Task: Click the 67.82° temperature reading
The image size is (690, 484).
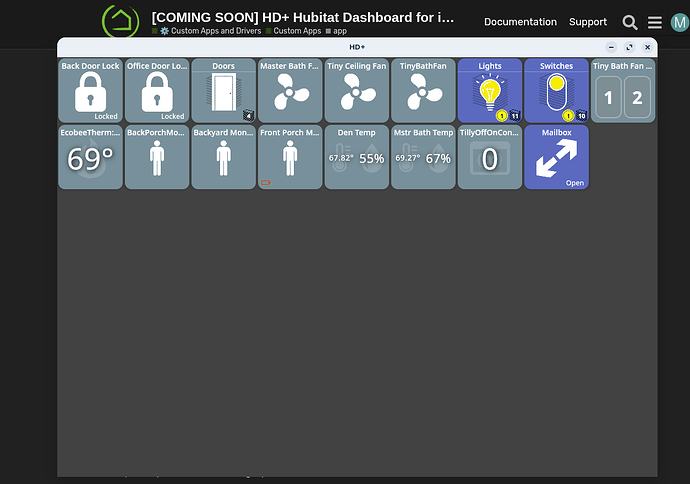Action: pos(341,158)
